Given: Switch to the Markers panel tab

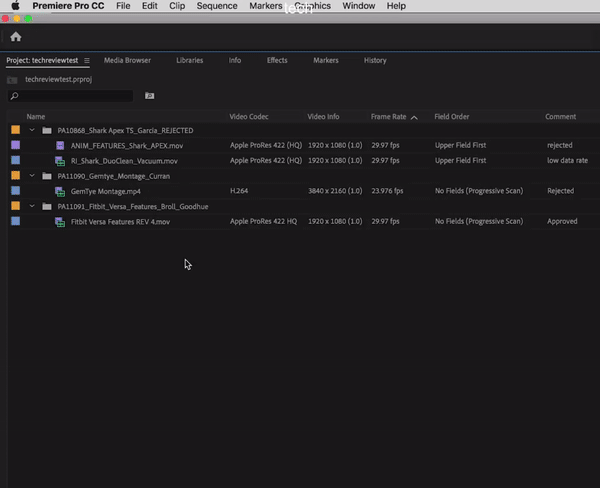Looking at the screenshot, I should [326, 60].
